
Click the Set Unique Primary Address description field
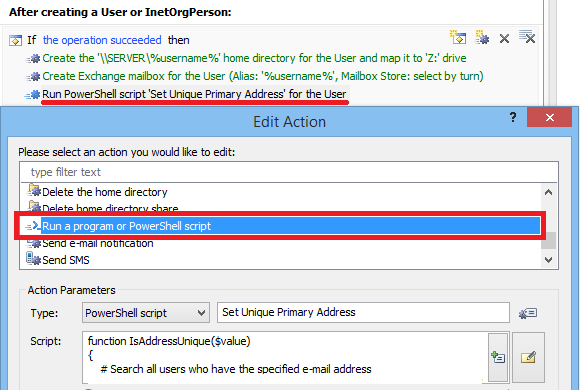coord(363,312)
